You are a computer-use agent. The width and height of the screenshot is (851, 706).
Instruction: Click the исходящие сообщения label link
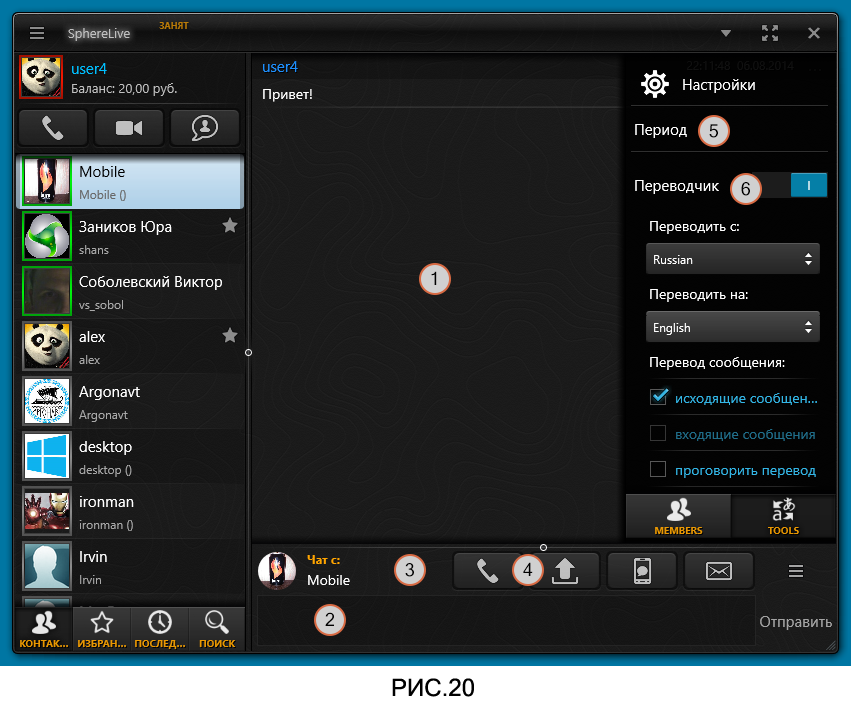(746, 398)
